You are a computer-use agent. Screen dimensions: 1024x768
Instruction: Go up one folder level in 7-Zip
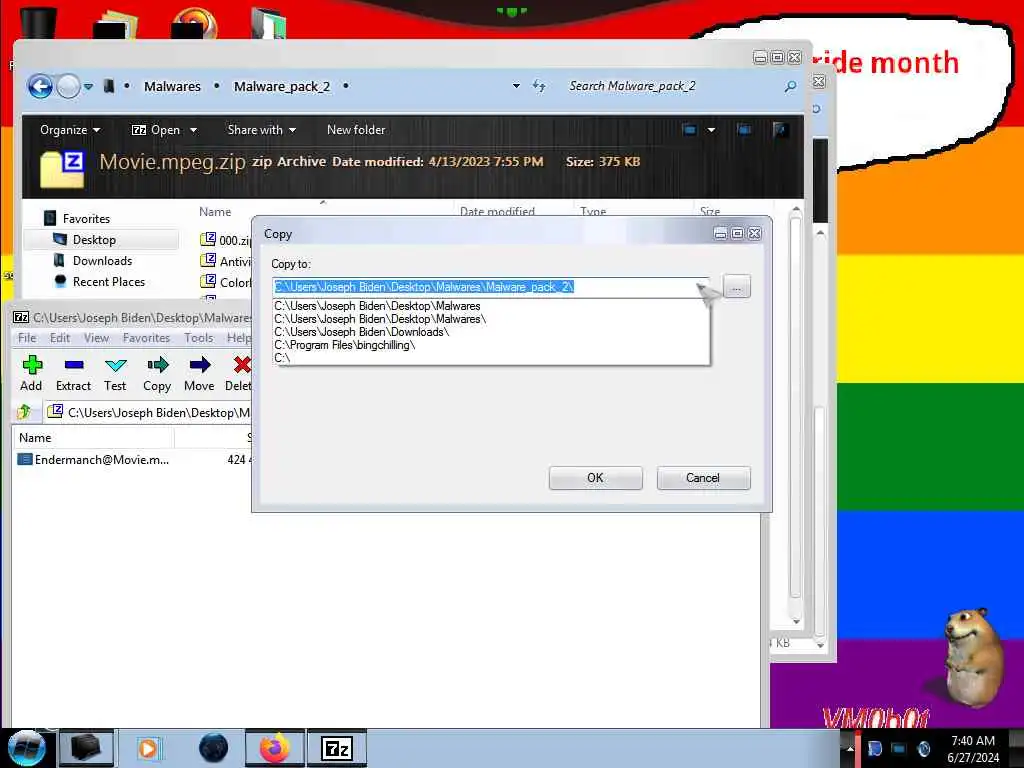point(25,412)
